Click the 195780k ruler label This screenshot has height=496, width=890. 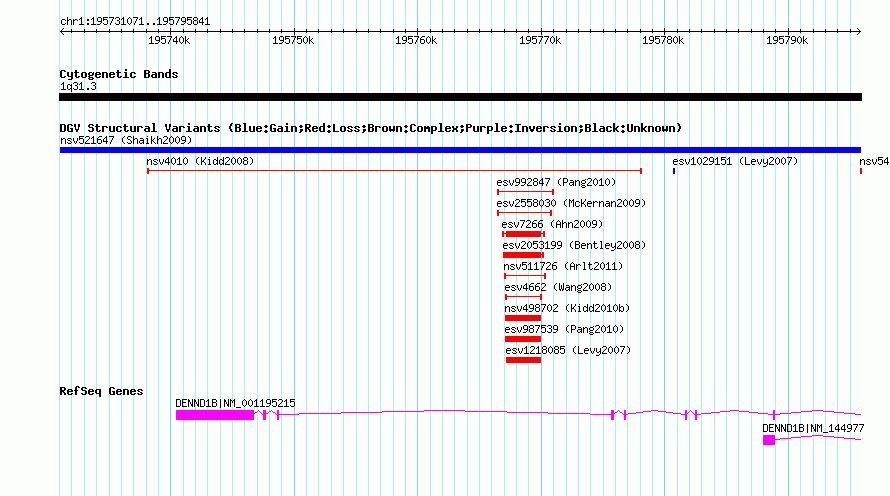tap(663, 41)
